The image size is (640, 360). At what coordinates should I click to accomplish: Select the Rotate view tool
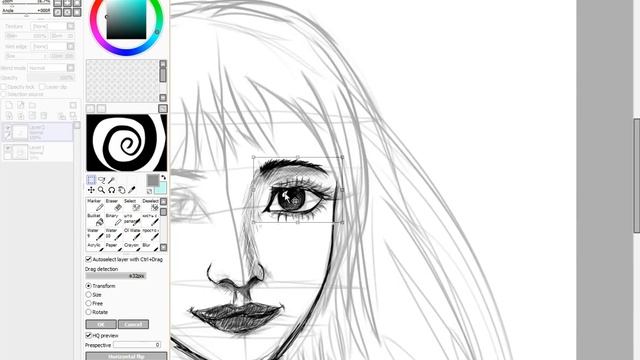click(x=111, y=190)
